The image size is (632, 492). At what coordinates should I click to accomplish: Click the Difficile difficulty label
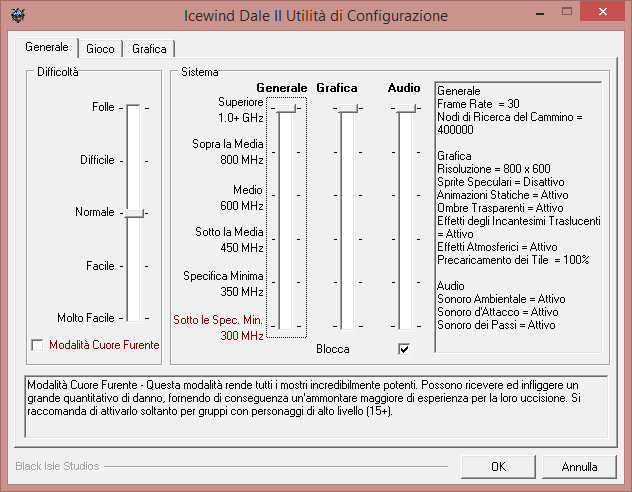point(97,160)
